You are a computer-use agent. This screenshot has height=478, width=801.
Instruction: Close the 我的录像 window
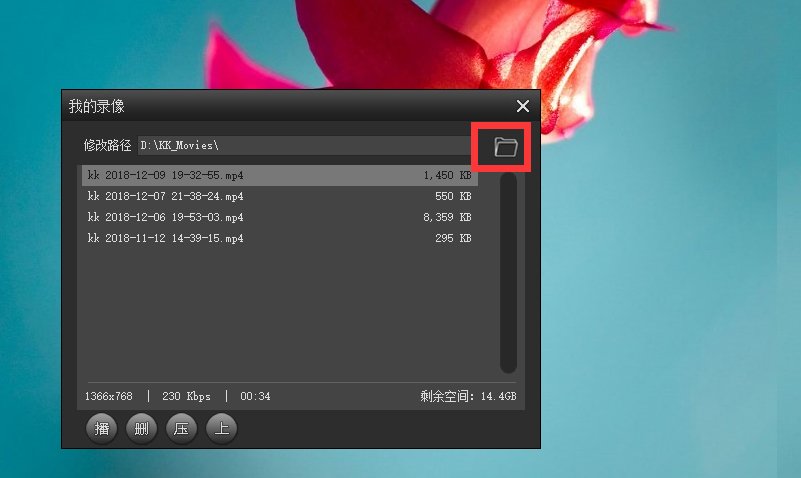522,106
